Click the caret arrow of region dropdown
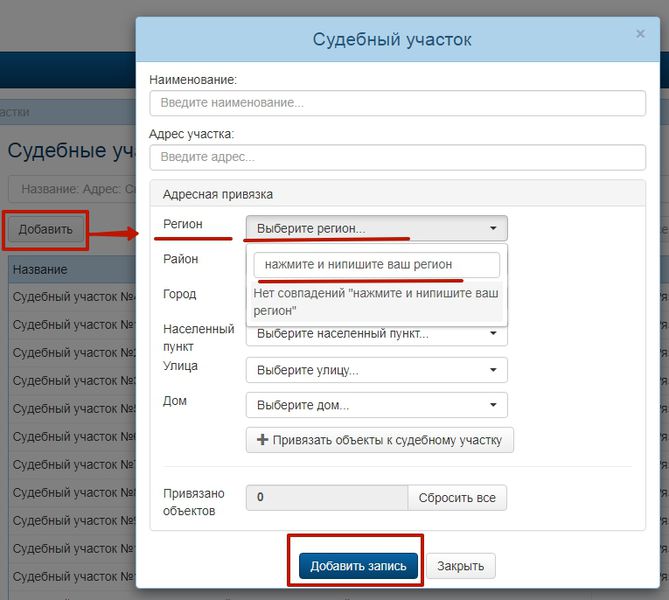Screen dimensions: 669x600 click(493, 228)
